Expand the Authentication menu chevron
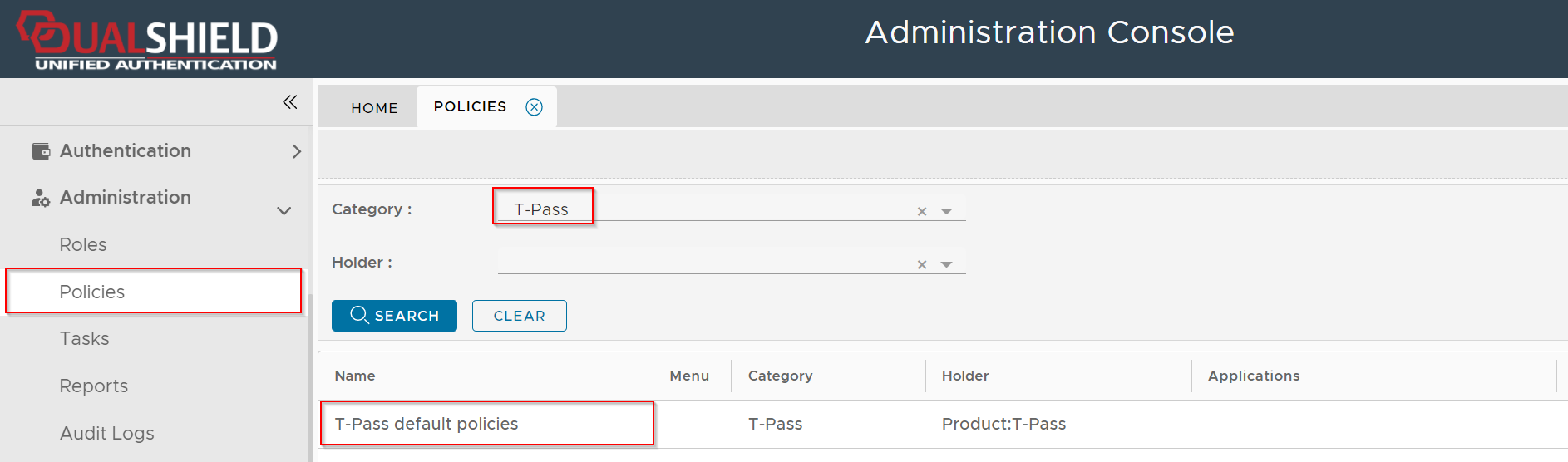 click(x=296, y=151)
